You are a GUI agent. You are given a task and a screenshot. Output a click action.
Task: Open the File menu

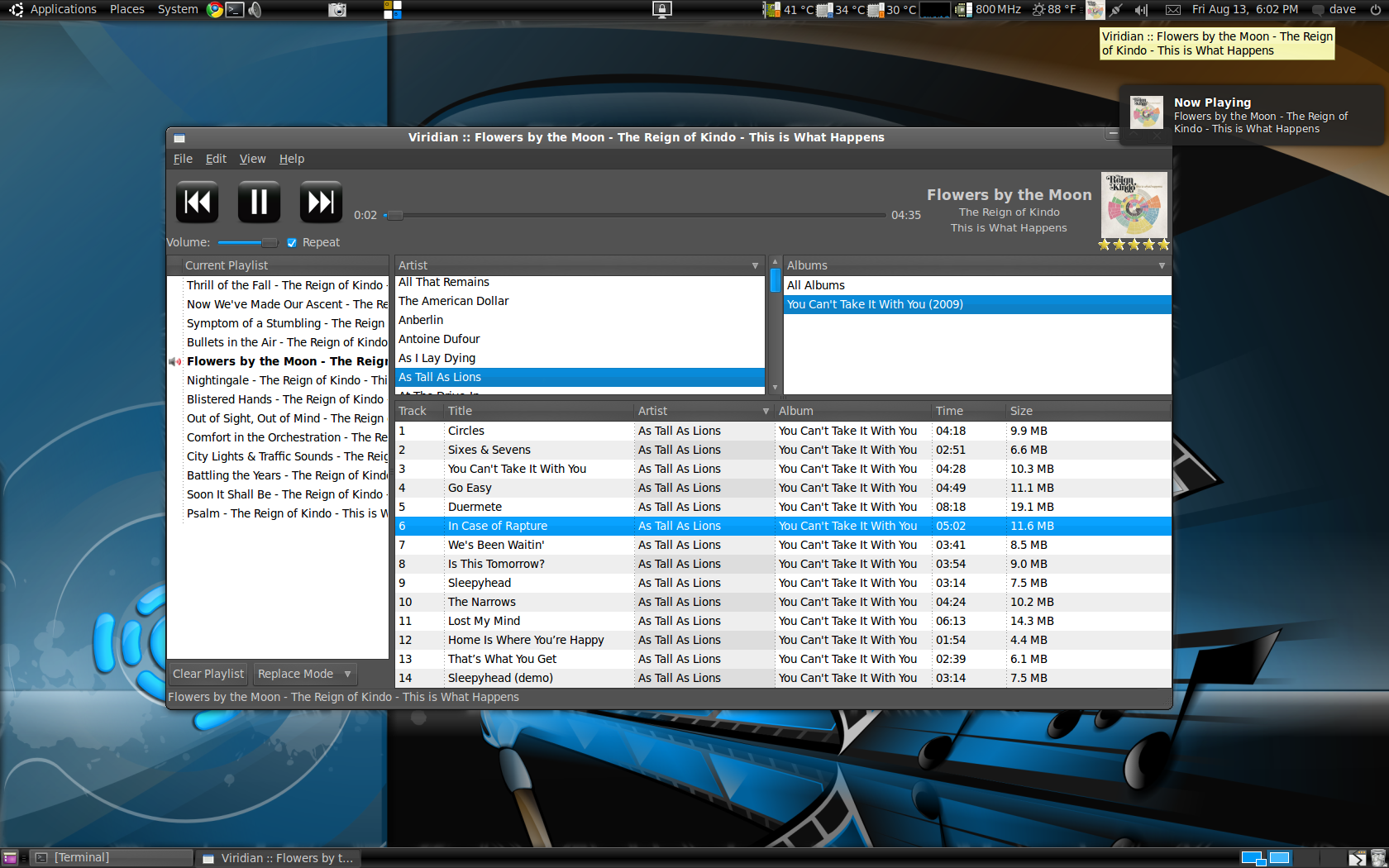point(183,159)
